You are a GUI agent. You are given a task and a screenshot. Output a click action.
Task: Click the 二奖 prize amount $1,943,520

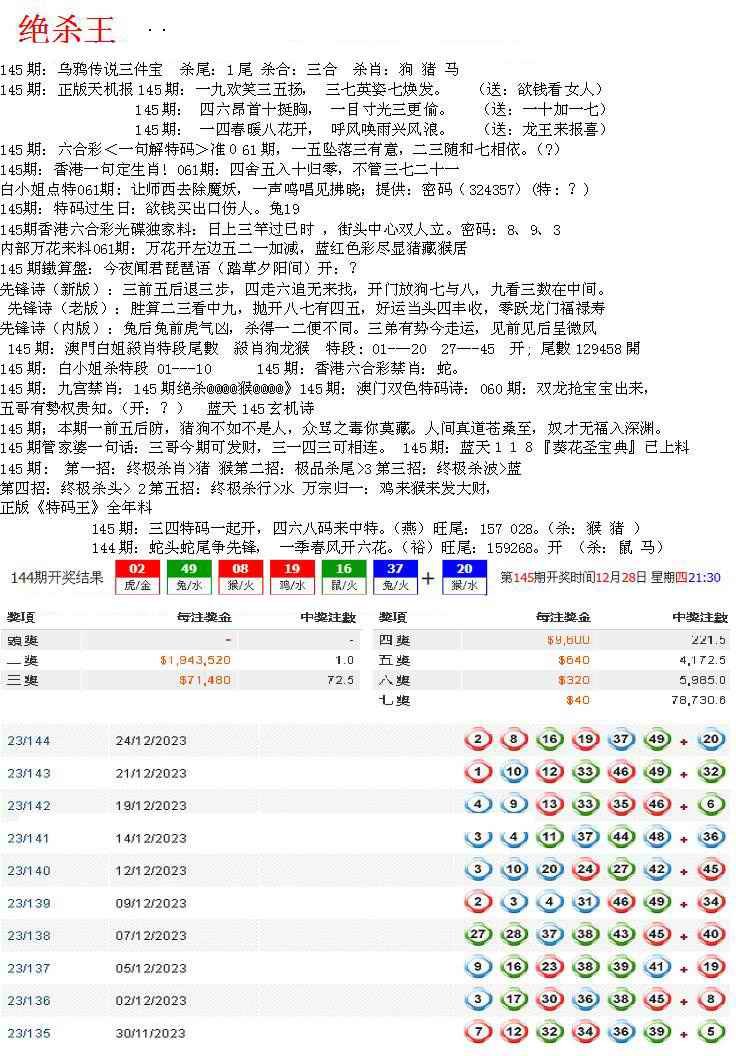(195, 660)
